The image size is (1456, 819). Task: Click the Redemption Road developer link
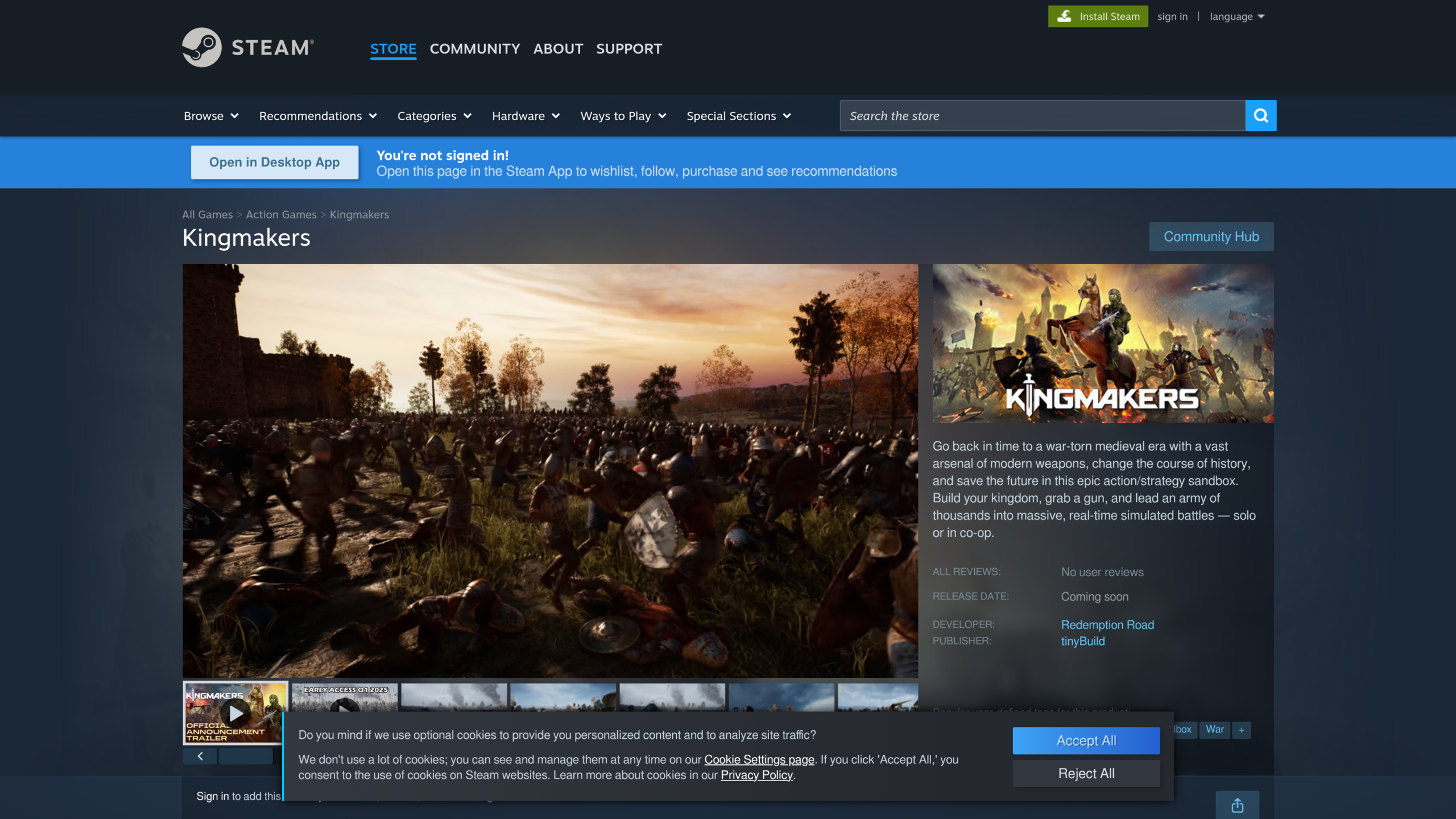(1107, 624)
